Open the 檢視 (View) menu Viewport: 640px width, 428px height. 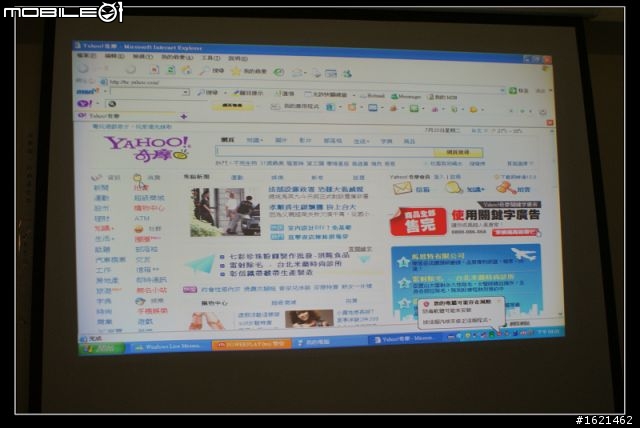142,57
